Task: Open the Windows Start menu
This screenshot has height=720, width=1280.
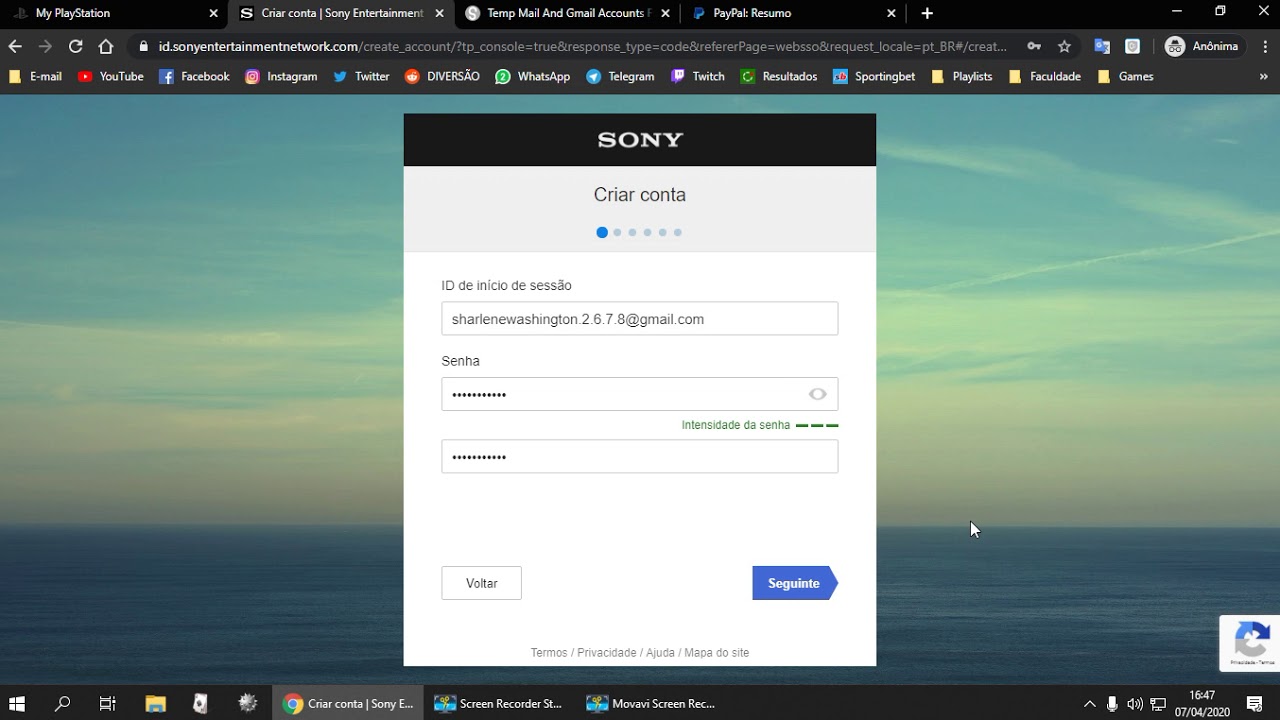Action: [17, 704]
